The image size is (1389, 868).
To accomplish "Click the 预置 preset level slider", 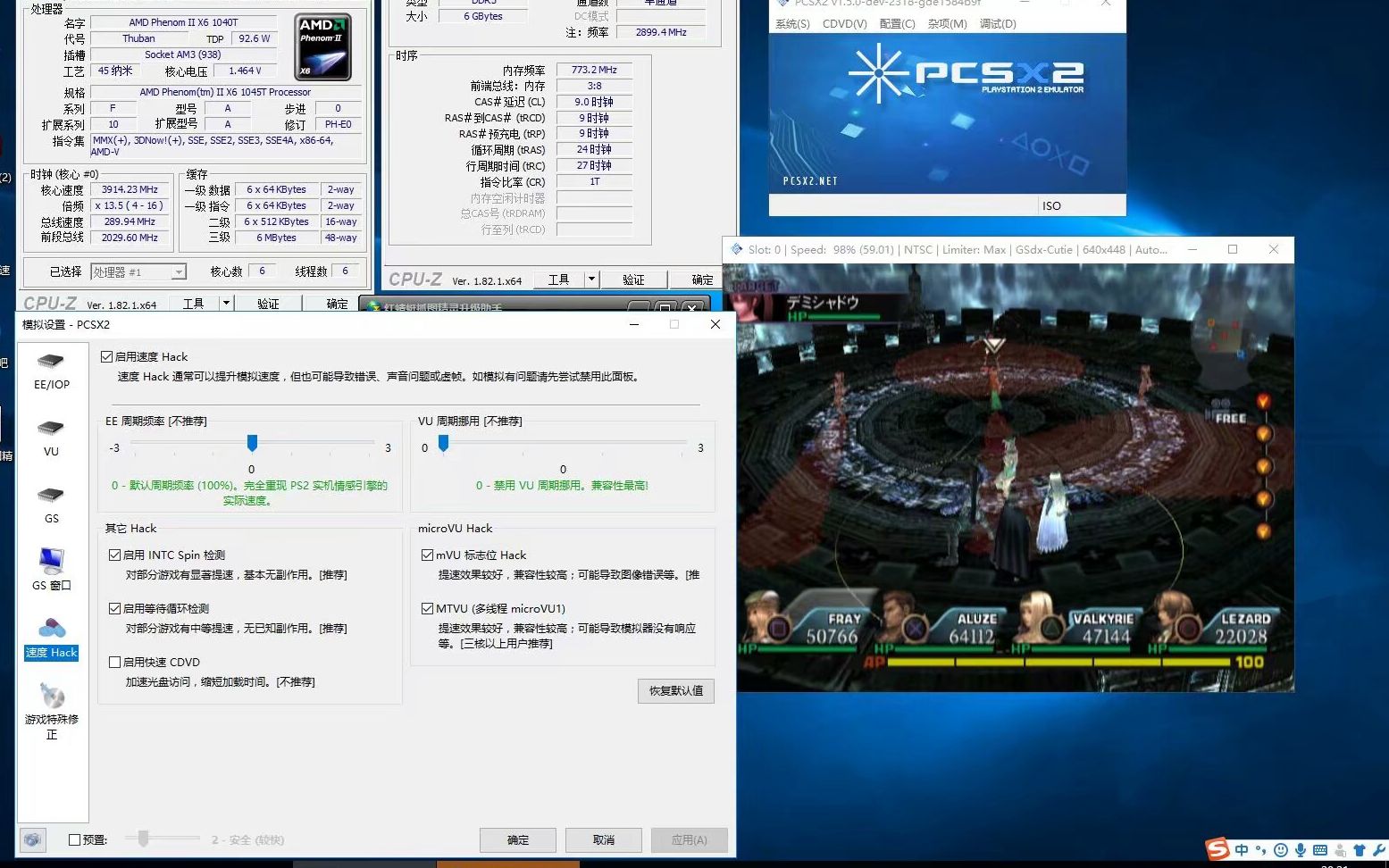I will pyautogui.click(x=143, y=838).
